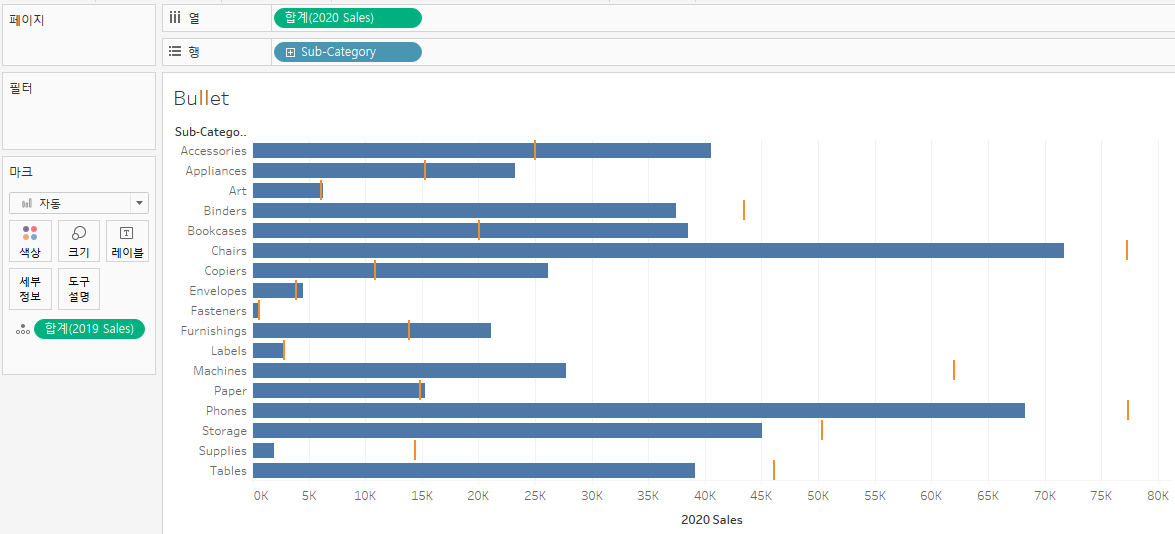Image resolution: width=1175 pixels, height=534 pixels.
Task: Open the Size (크기) marks card
Action: (79, 241)
